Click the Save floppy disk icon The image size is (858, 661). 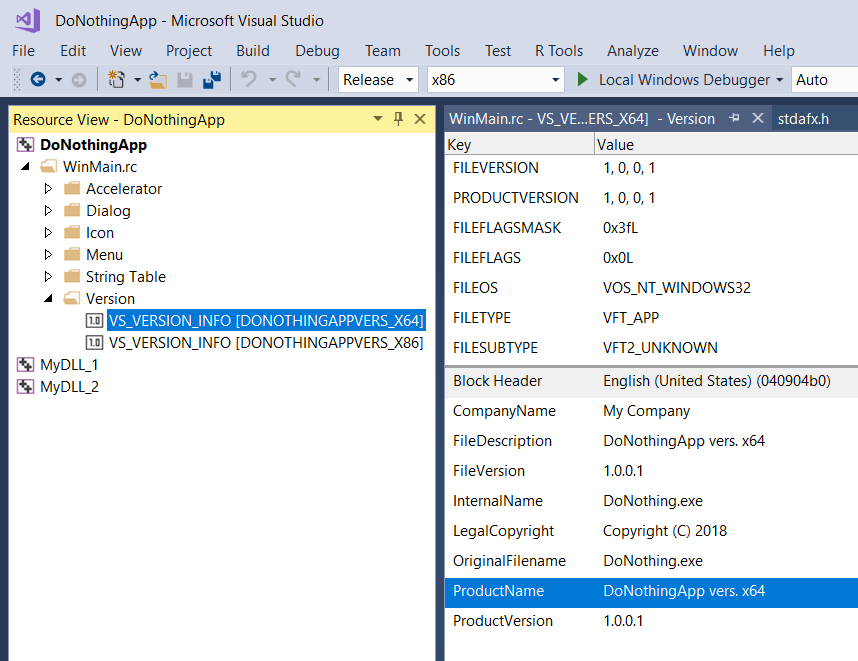point(185,80)
